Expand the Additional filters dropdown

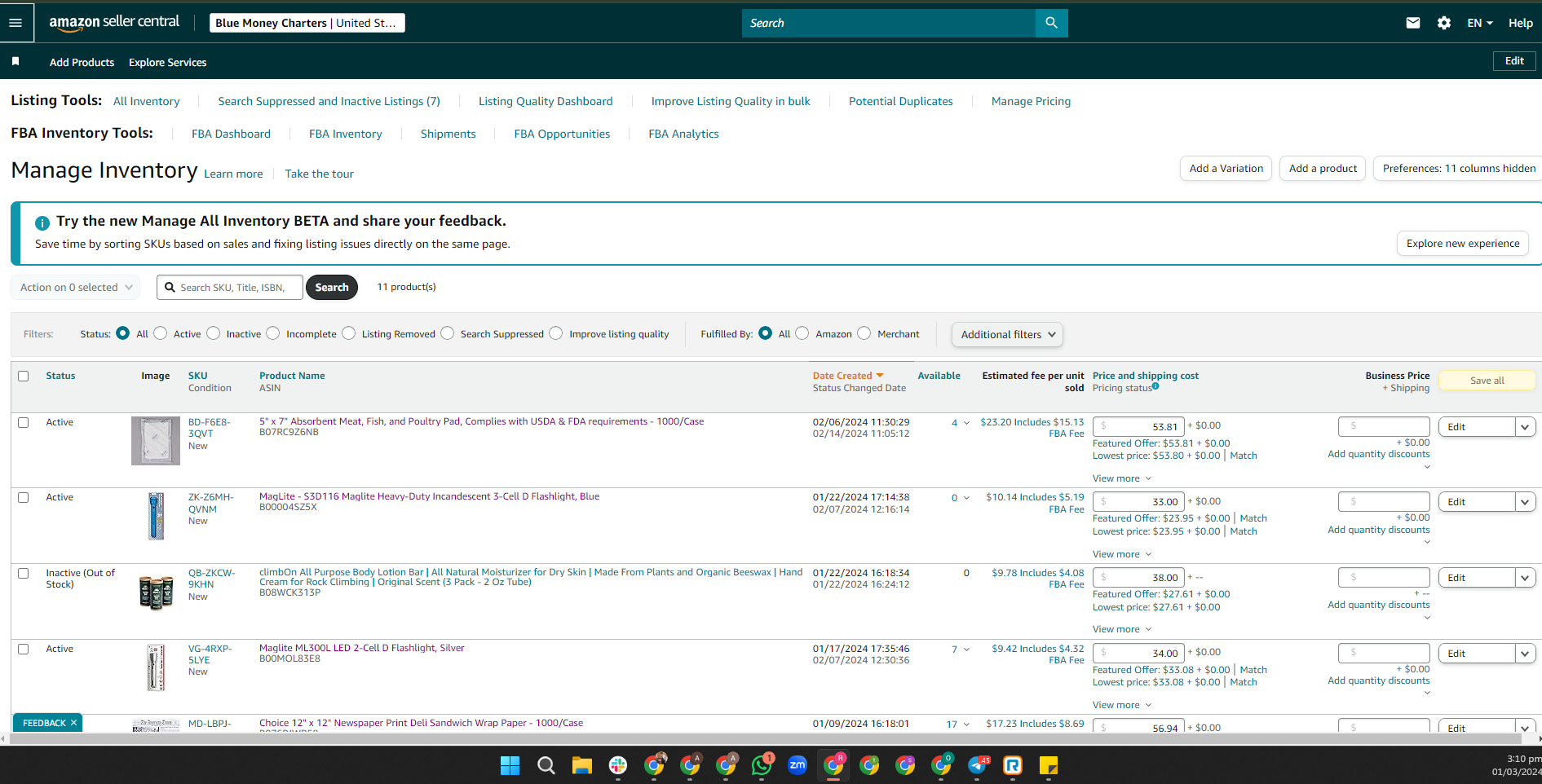coord(1007,334)
